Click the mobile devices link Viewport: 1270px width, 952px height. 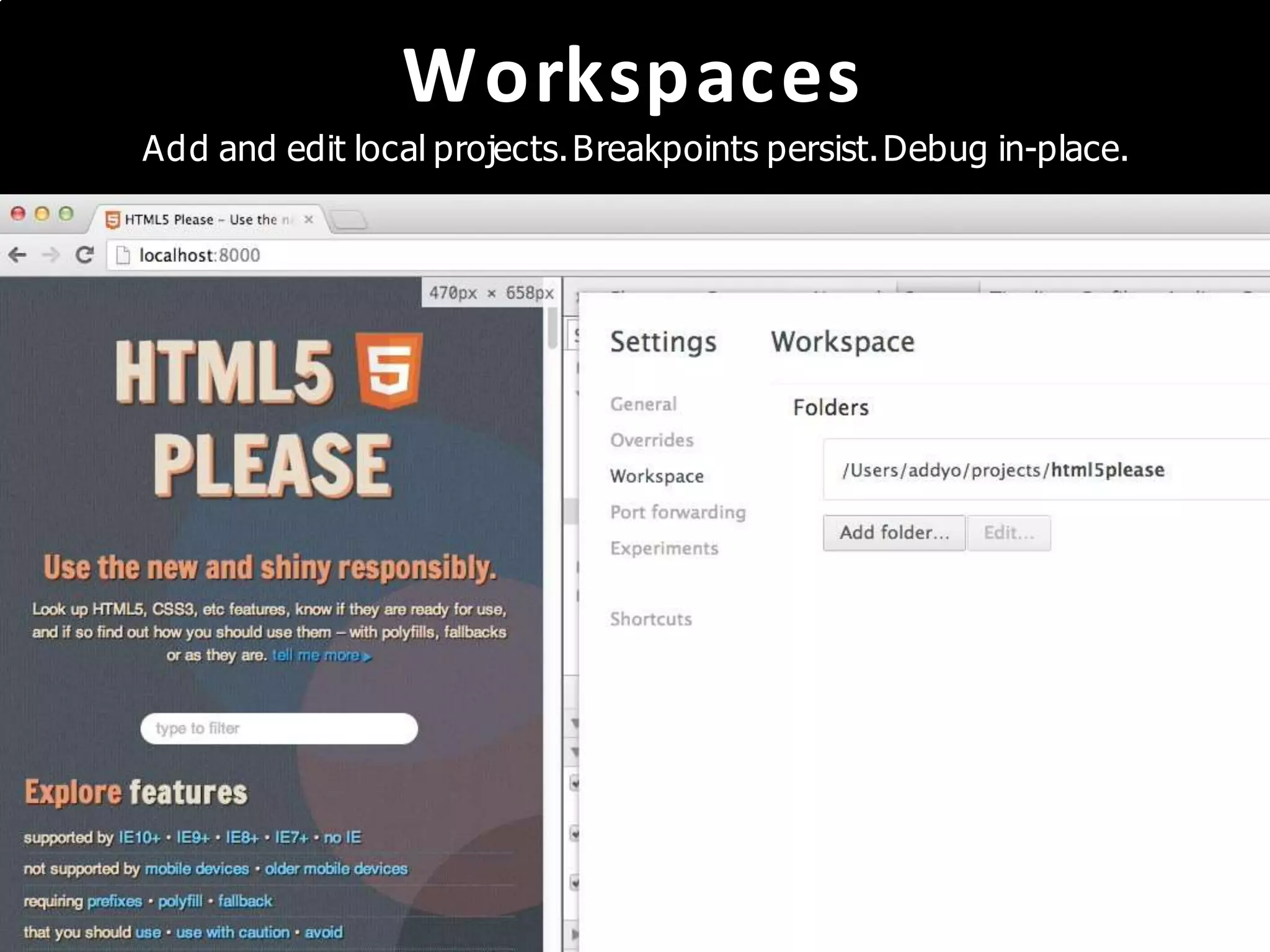pos(197,869)
